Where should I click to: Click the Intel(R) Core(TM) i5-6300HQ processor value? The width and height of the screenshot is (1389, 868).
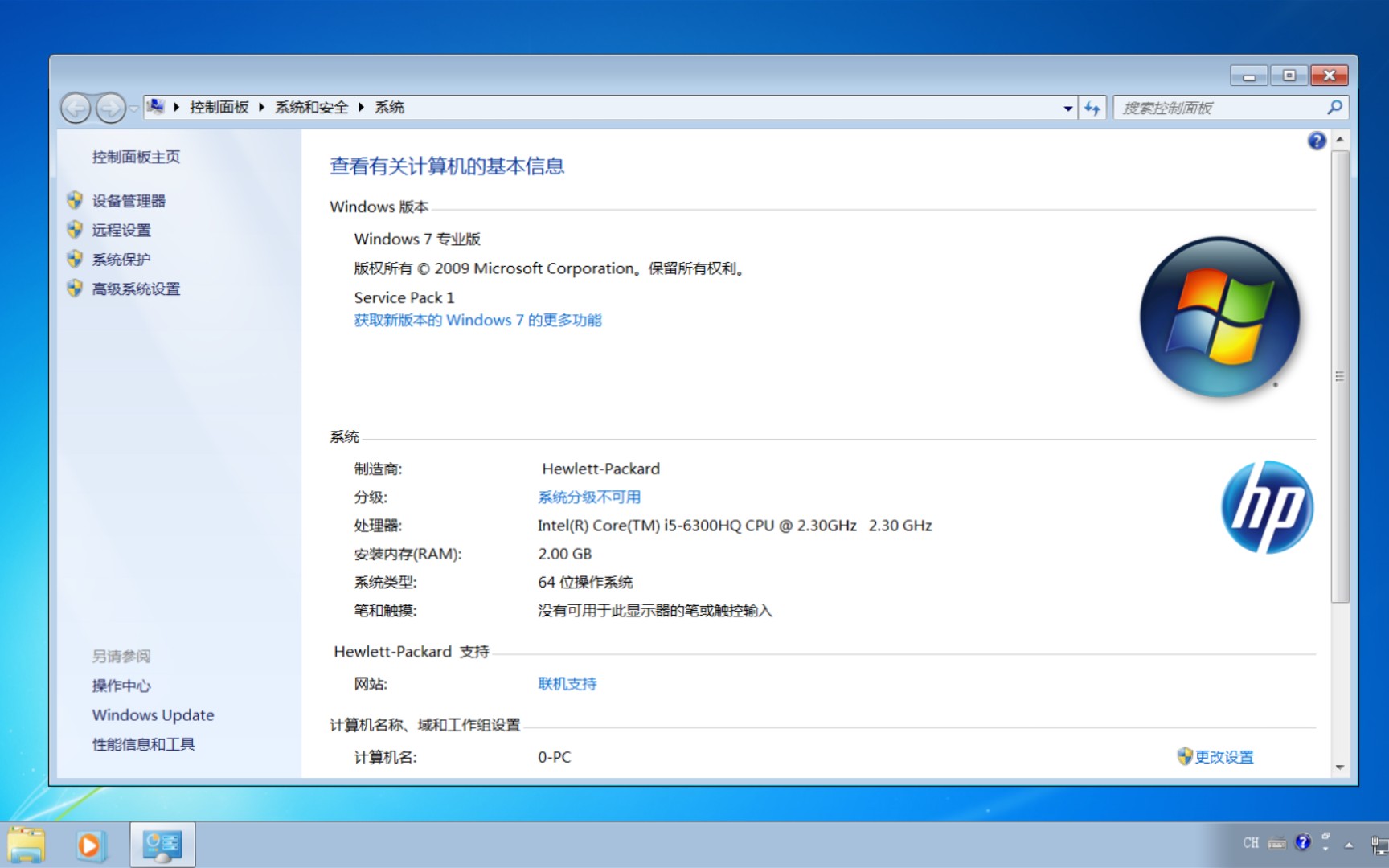[x=735, y=526]
